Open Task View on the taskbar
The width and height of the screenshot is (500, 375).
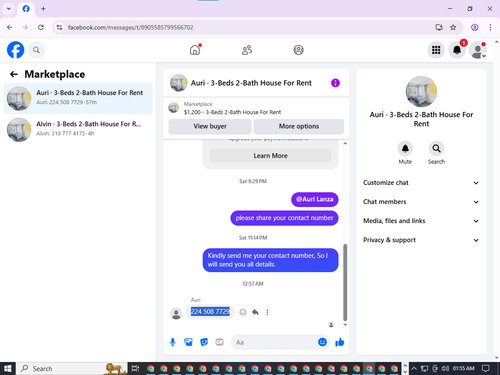[x=135, y=368]
